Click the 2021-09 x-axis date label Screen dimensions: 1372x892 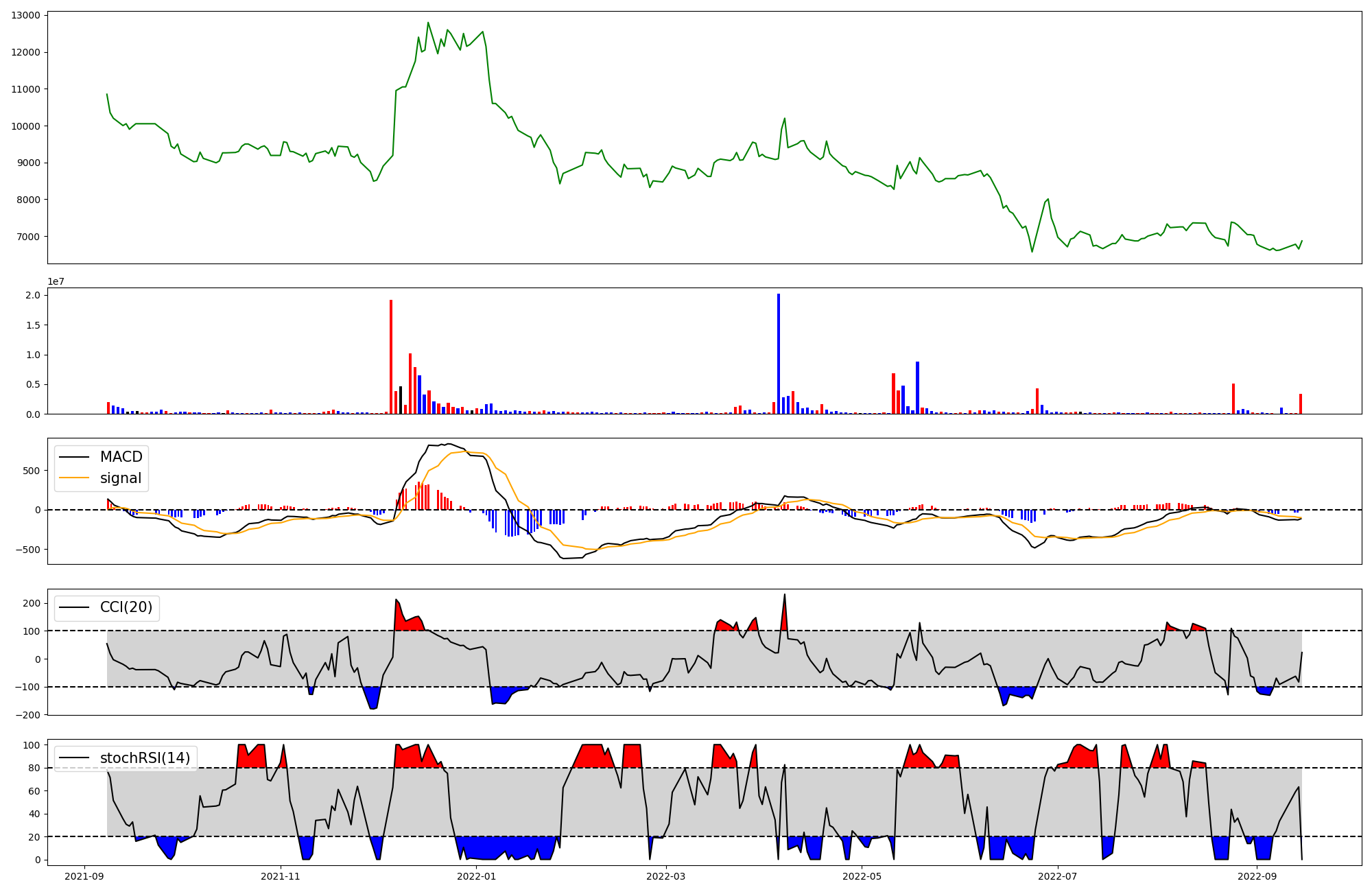85,876
